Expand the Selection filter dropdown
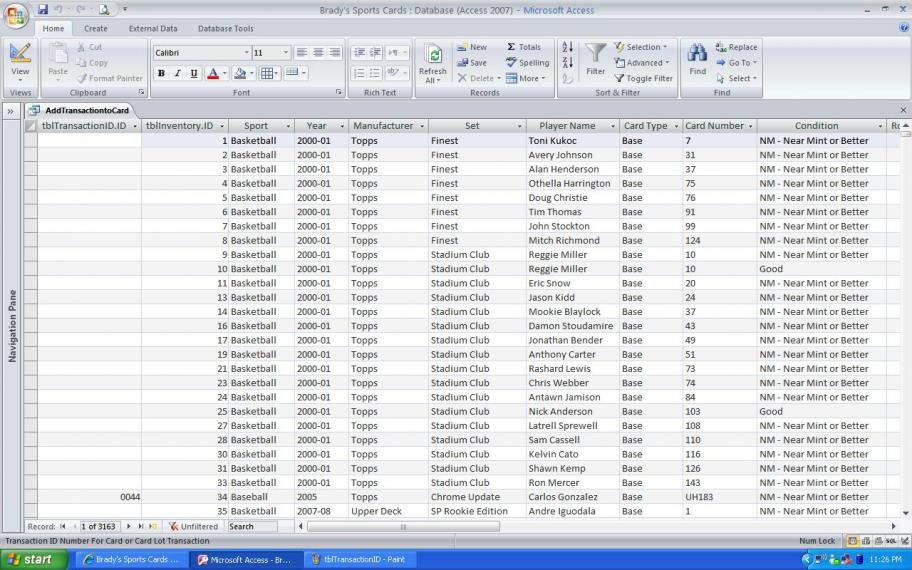 coord(640,47)
